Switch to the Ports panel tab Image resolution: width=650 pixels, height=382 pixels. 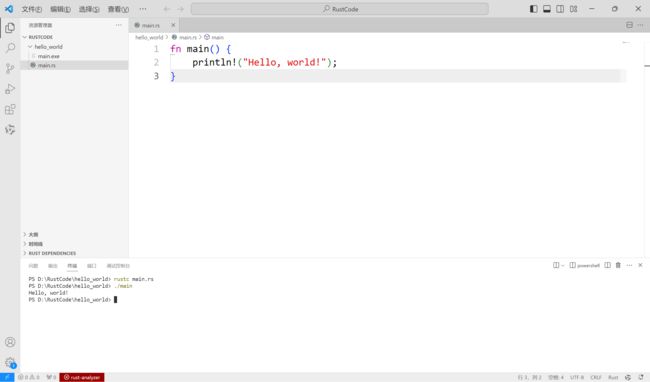pos(92,266)
